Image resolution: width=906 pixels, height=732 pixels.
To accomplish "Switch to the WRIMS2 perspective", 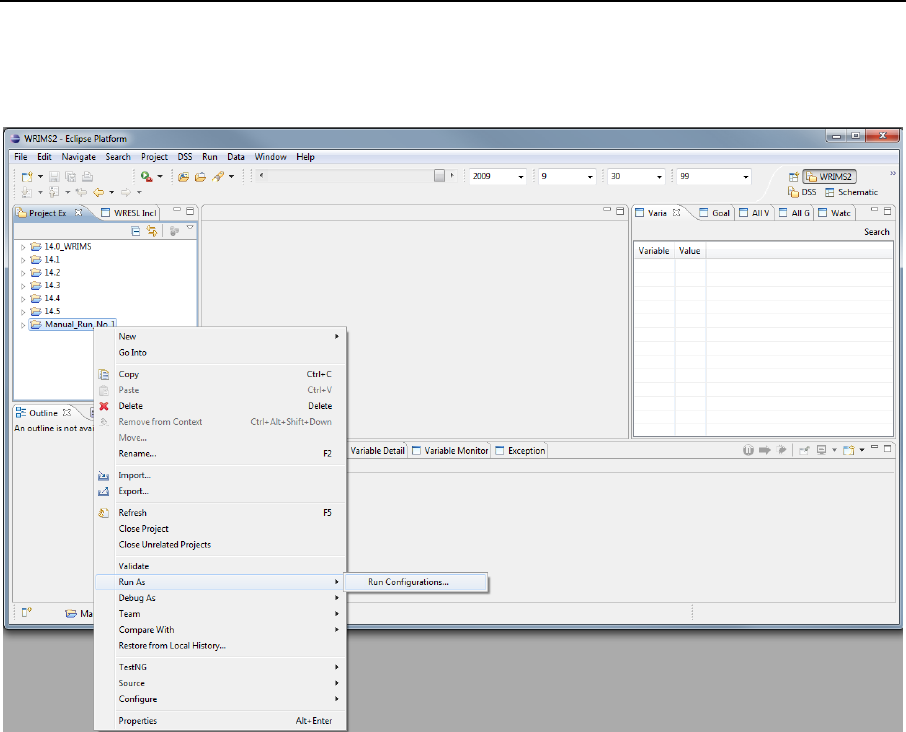I will 829,177.
